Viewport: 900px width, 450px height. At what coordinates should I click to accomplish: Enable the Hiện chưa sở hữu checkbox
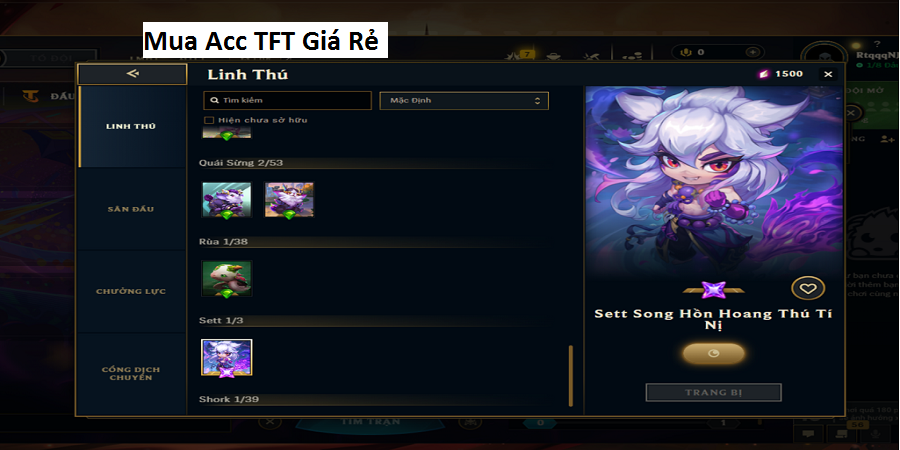(x=210, y=120)
